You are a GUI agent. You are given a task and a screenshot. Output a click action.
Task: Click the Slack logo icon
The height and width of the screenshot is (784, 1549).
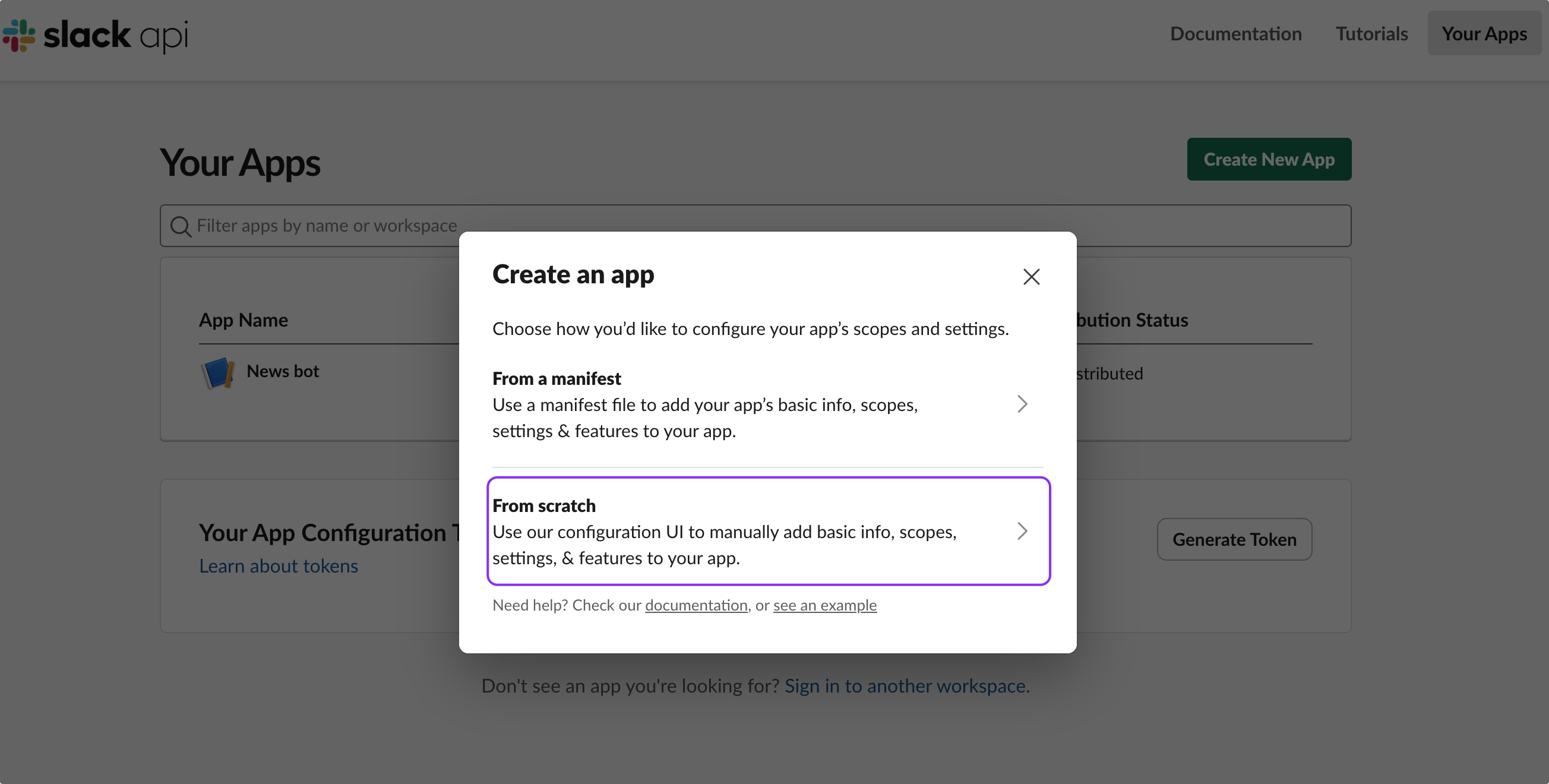coord(19,36)
